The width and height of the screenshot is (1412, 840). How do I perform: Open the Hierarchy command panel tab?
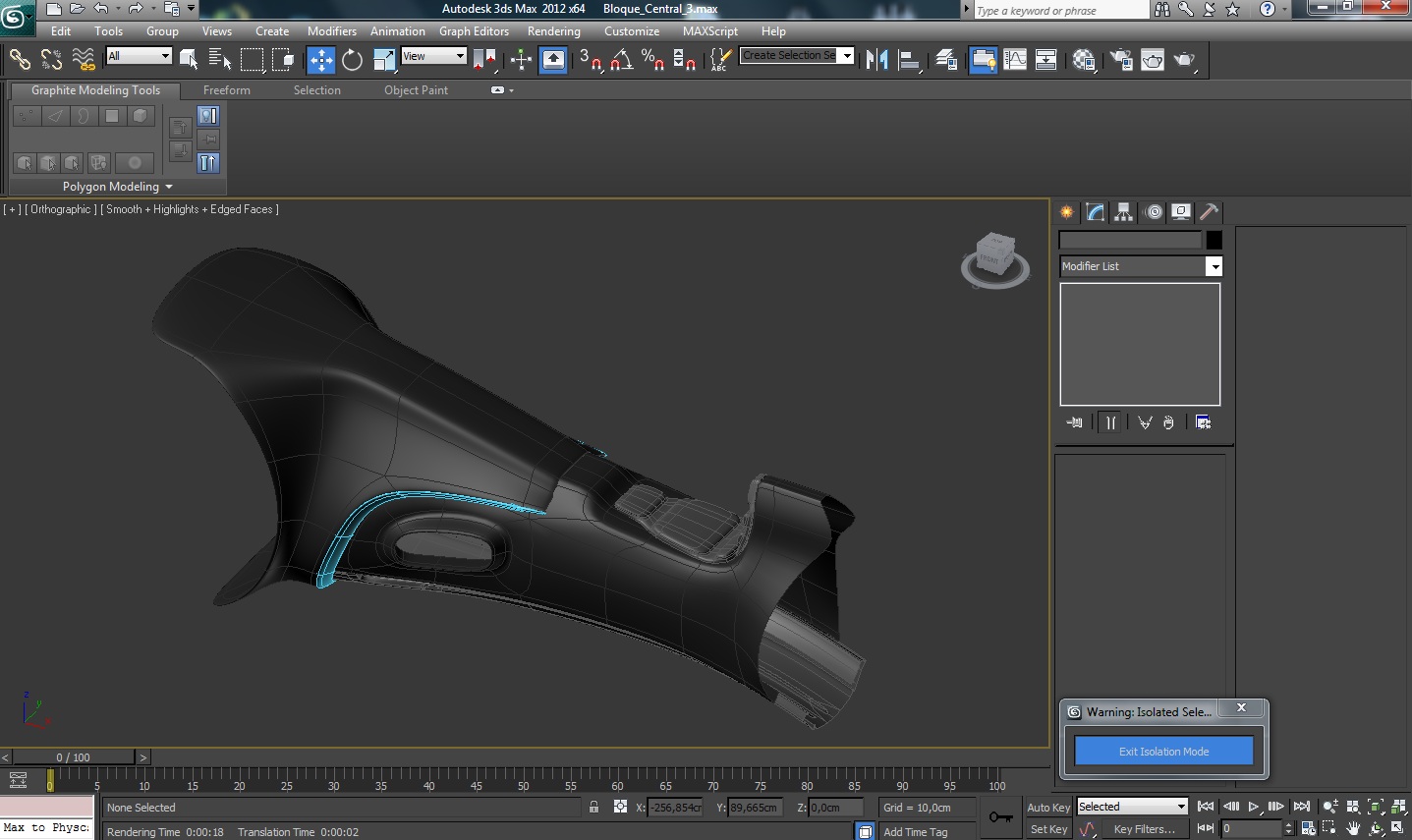[x=1123, y=212]
